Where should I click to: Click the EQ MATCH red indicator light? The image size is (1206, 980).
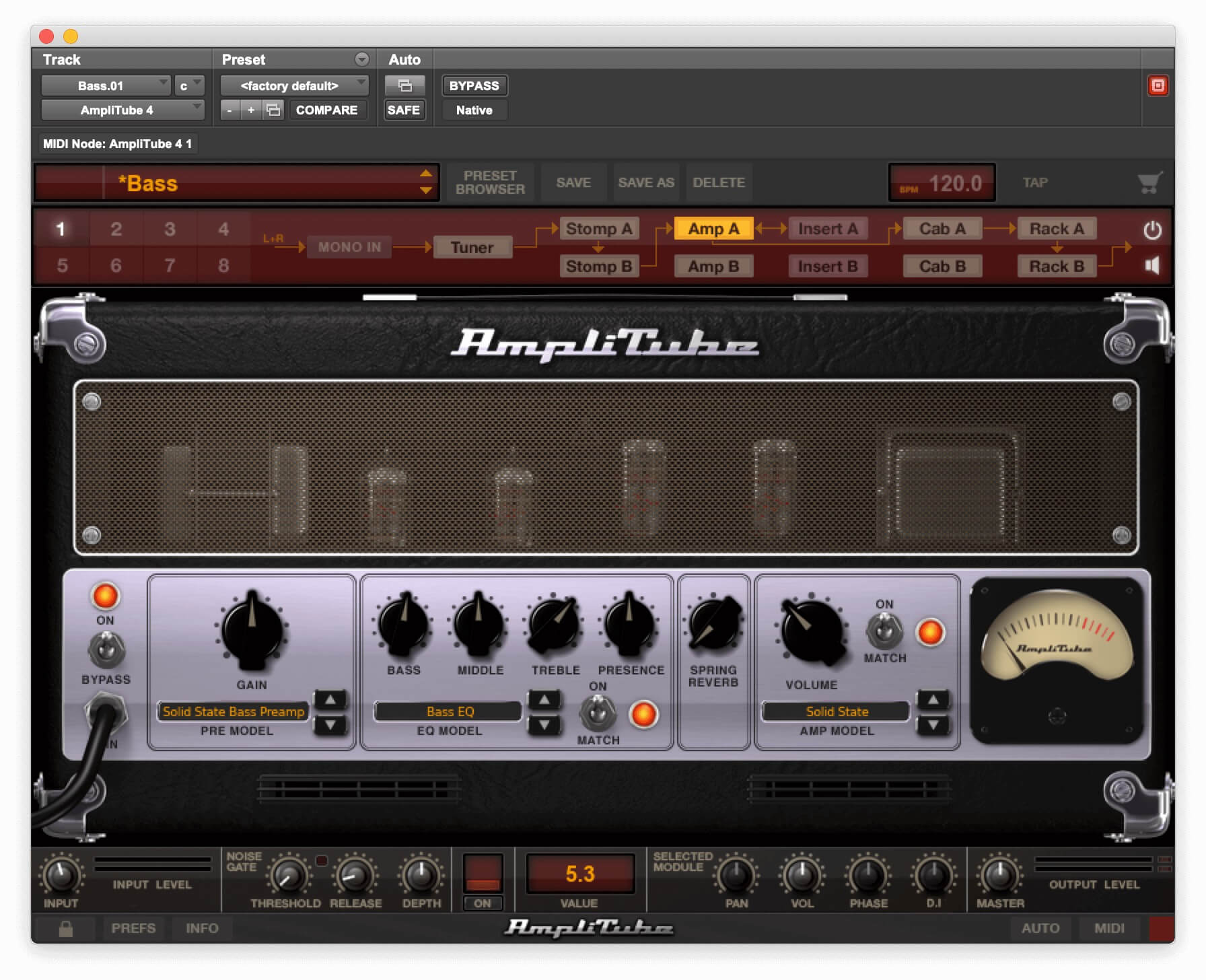click(x=643, y=714)
